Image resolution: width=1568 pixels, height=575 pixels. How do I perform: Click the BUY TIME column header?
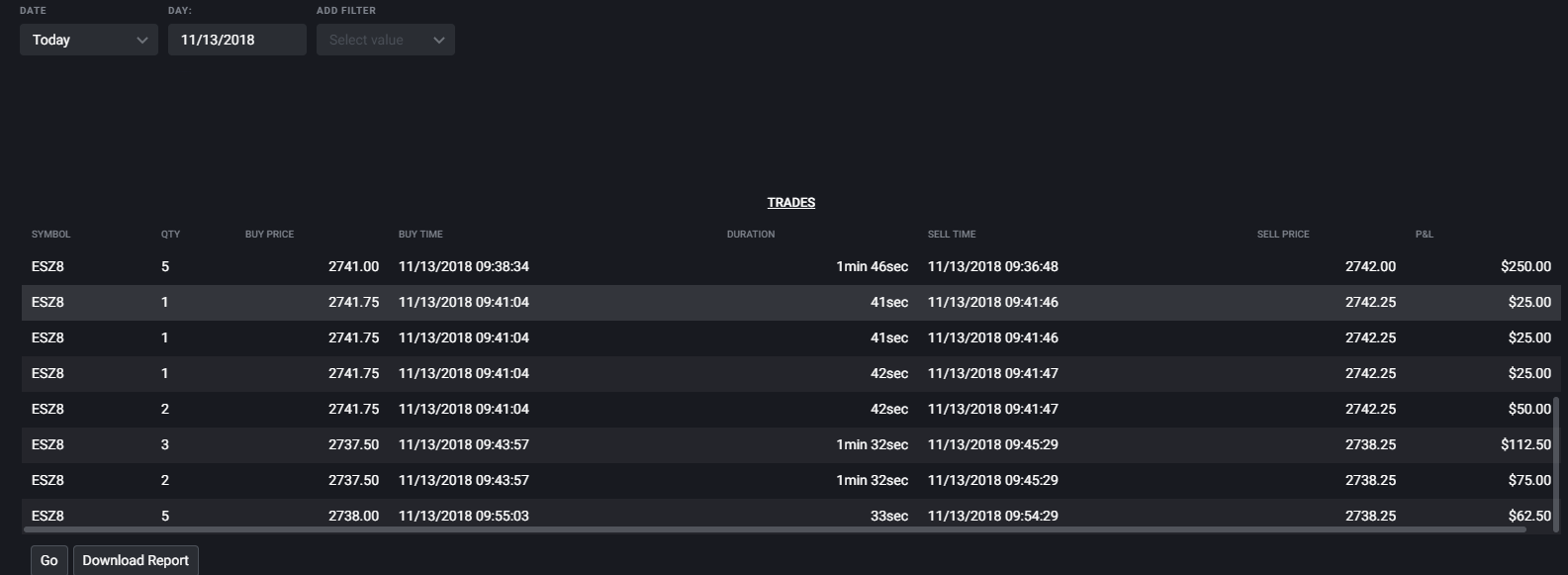pyautogui.click(x=420, y=235)
